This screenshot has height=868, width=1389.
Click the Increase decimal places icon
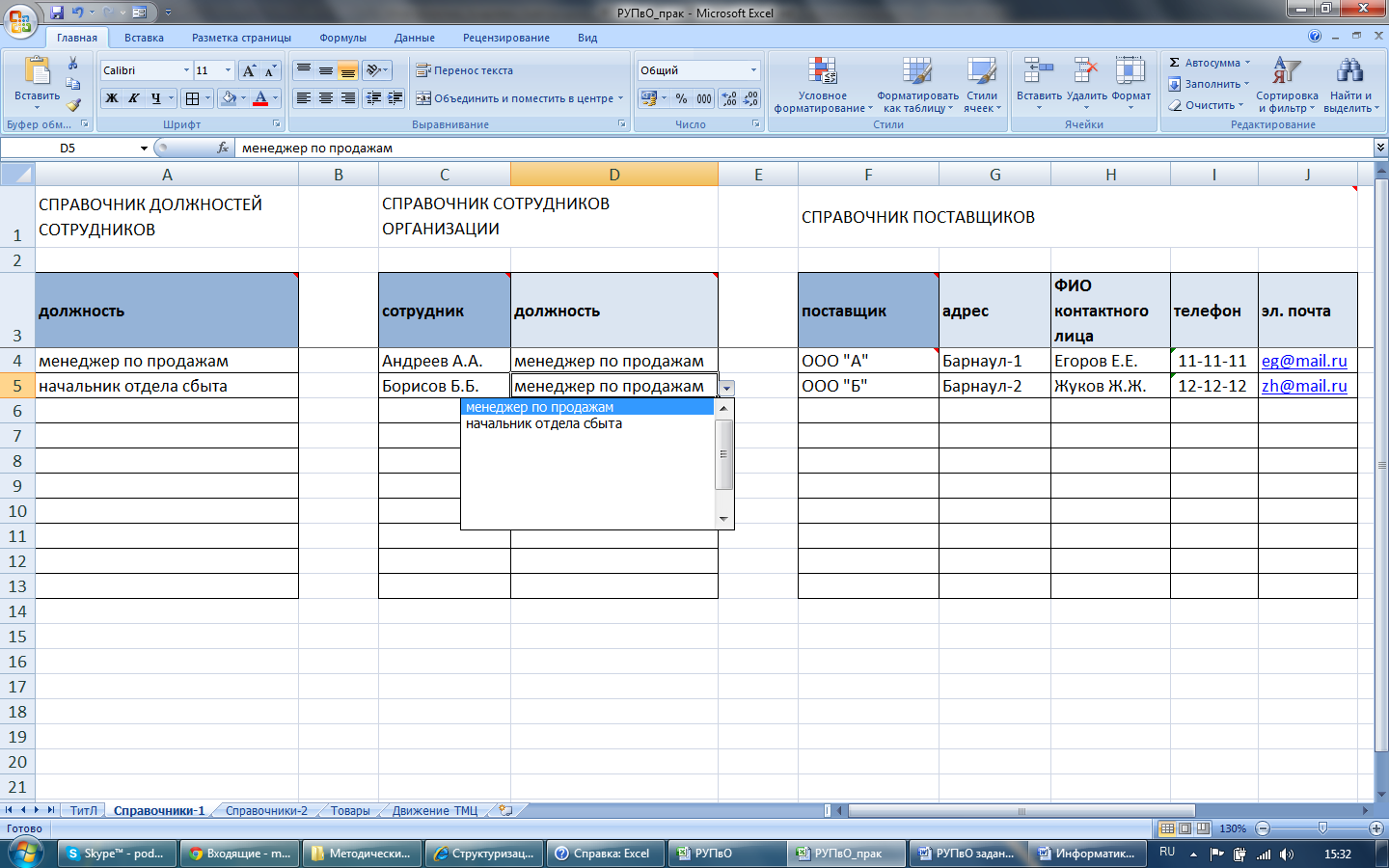pyautogui.click(x=729, y=98)
